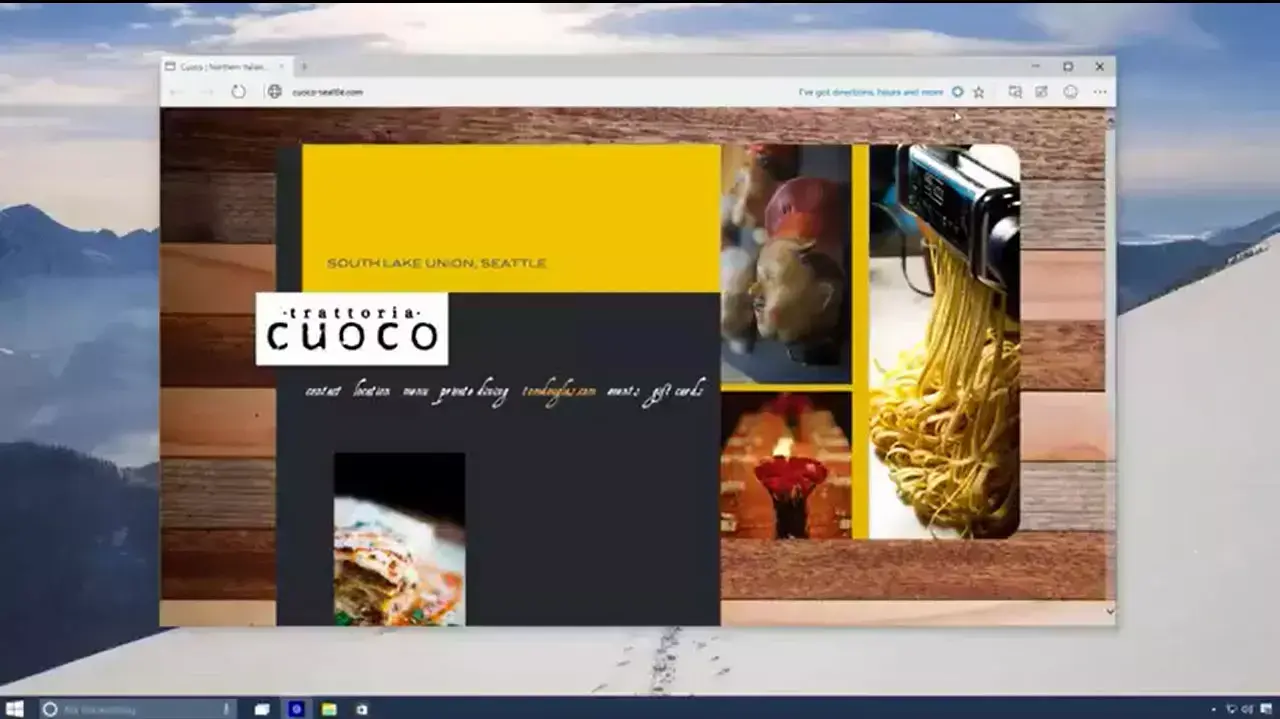The width and height of the screenshot is (1280, 719).
Task: Click the cuoco-seattle.com address field
Action: [x=328, y=92]
